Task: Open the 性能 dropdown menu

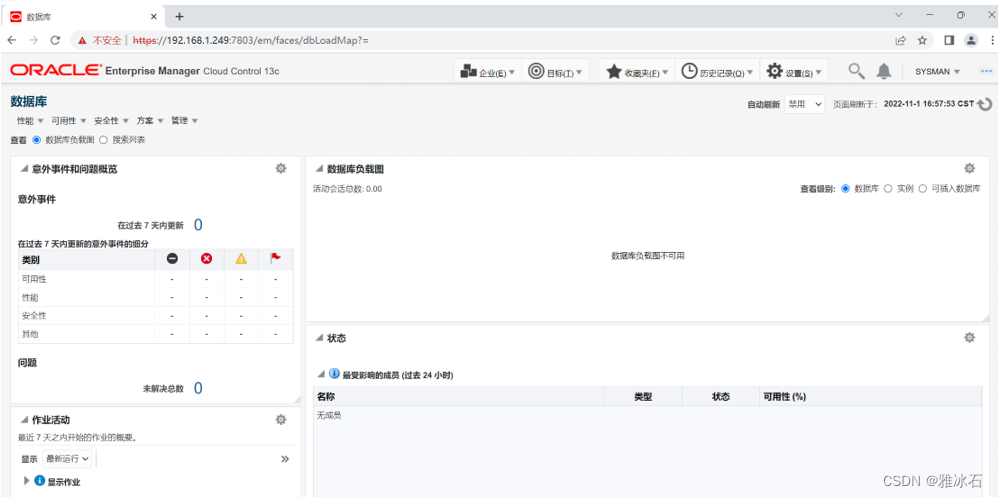Action: pyautogui.click(x=30, y=120)
